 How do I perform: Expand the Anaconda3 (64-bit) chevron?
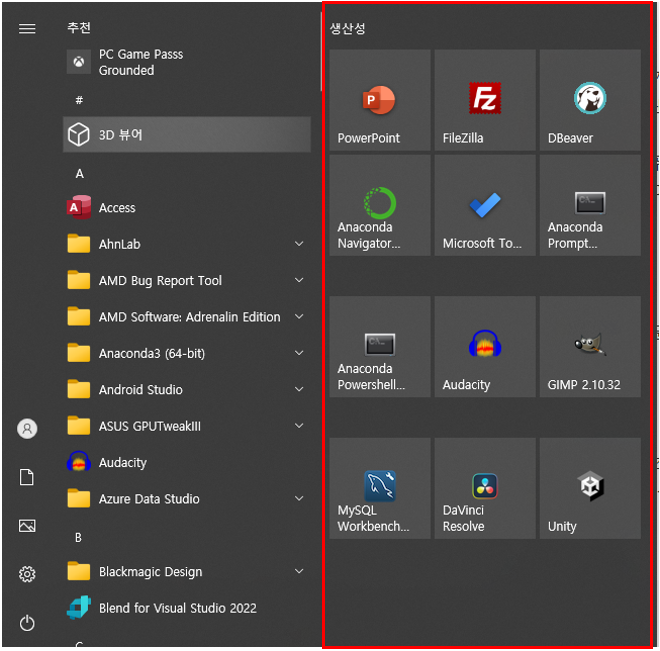coord(299,353)
